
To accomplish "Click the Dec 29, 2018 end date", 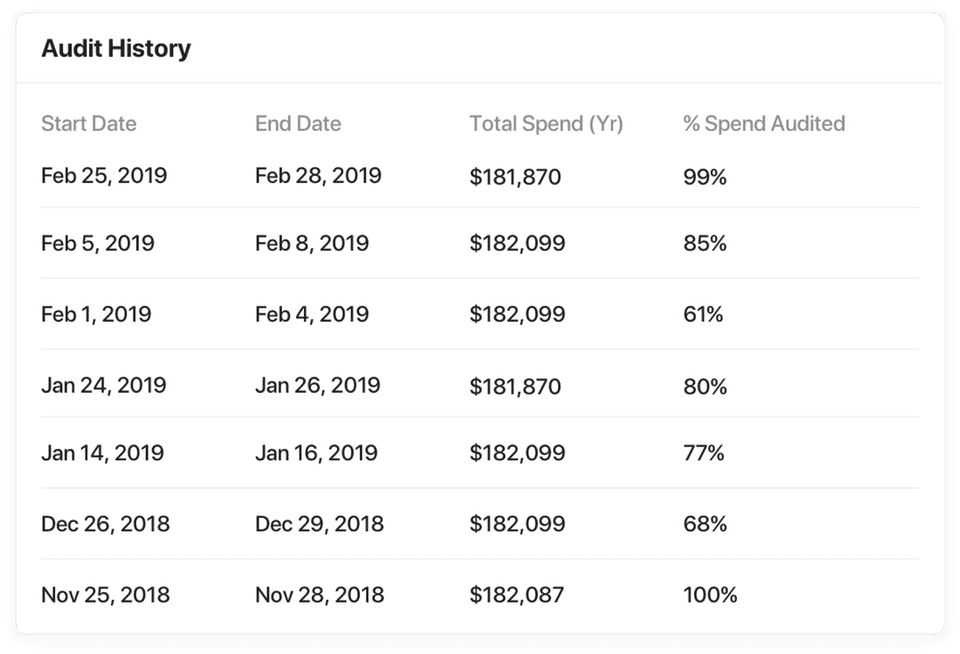I will (x=319, y=524).
